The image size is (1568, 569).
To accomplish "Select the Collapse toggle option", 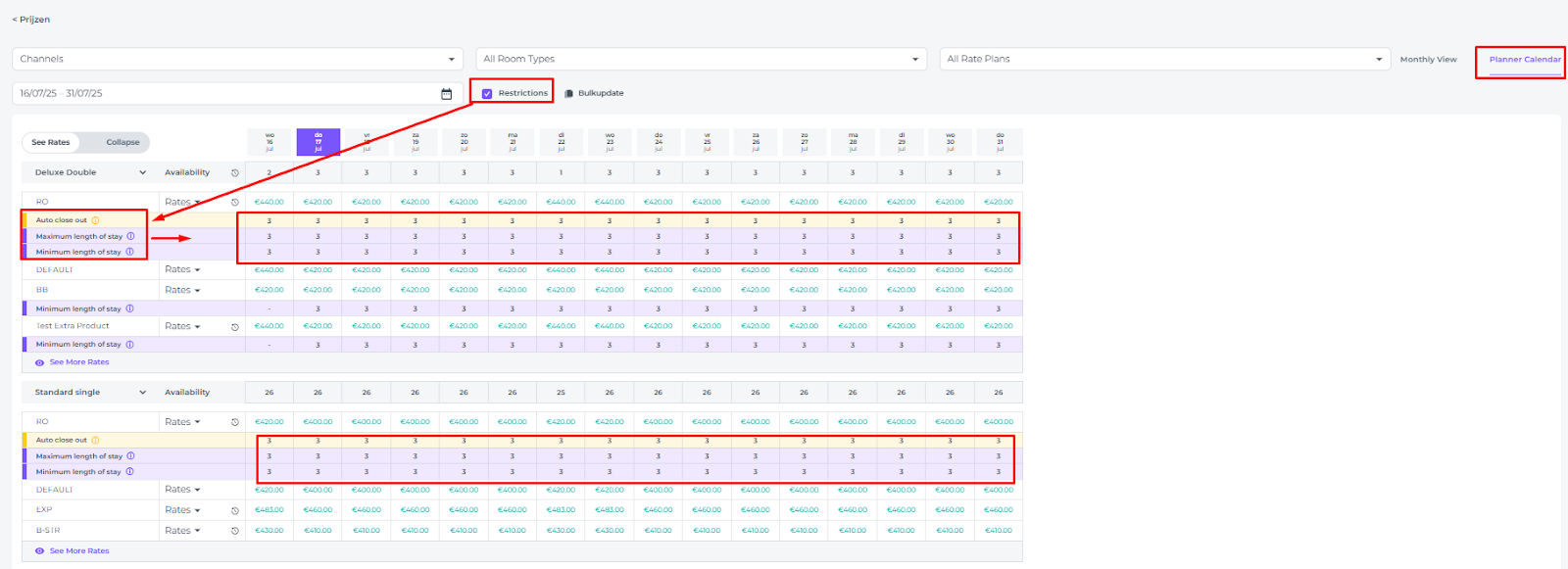I will pyautogui.click(x=122, y=143).
